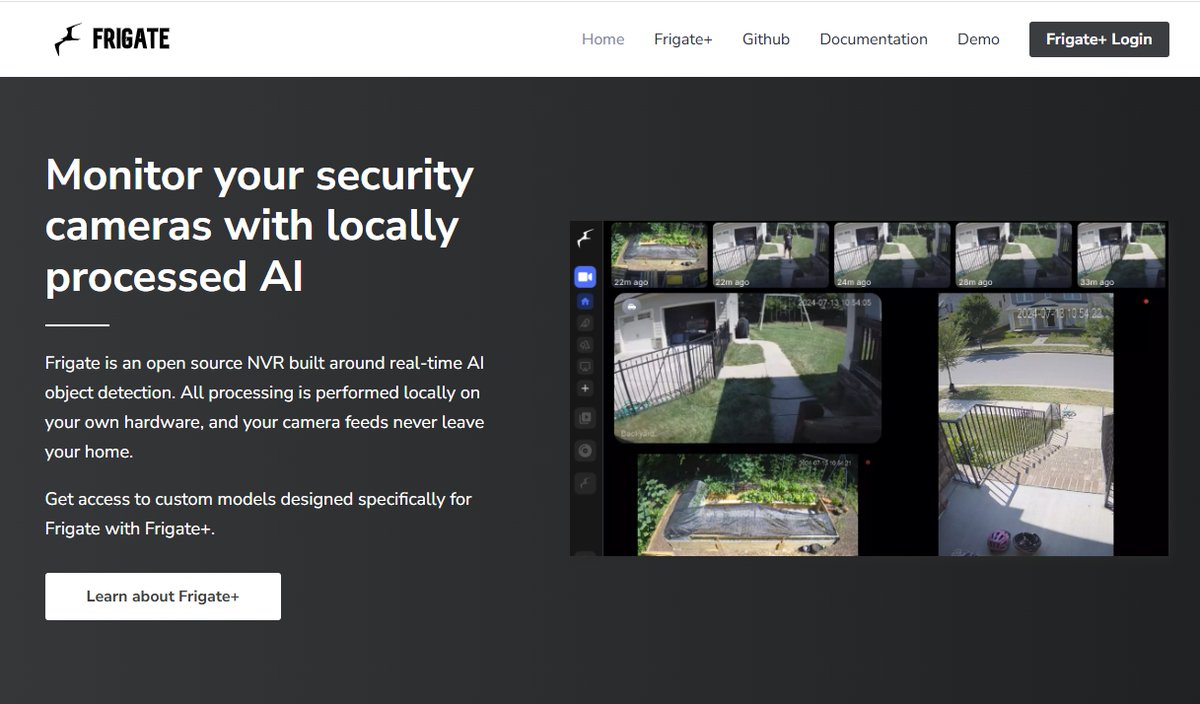Click the red dot beside garden bed camera

coord(867,462)
